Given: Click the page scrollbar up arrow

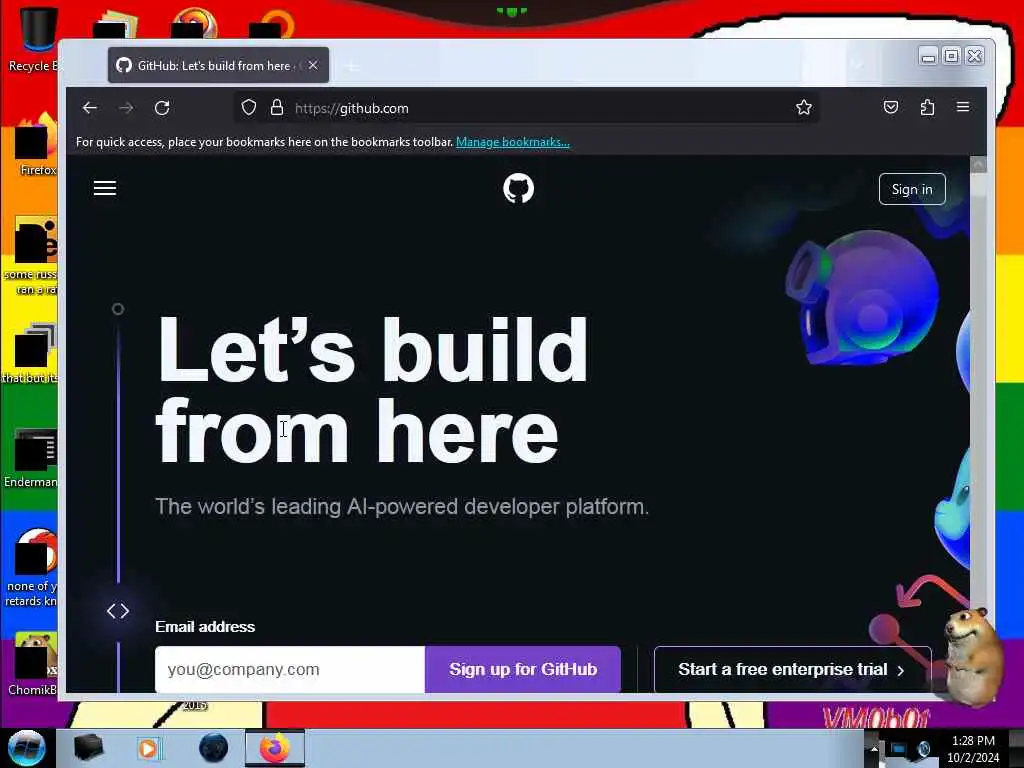Looking at the screenshot, I should click(x=978, y=165).
